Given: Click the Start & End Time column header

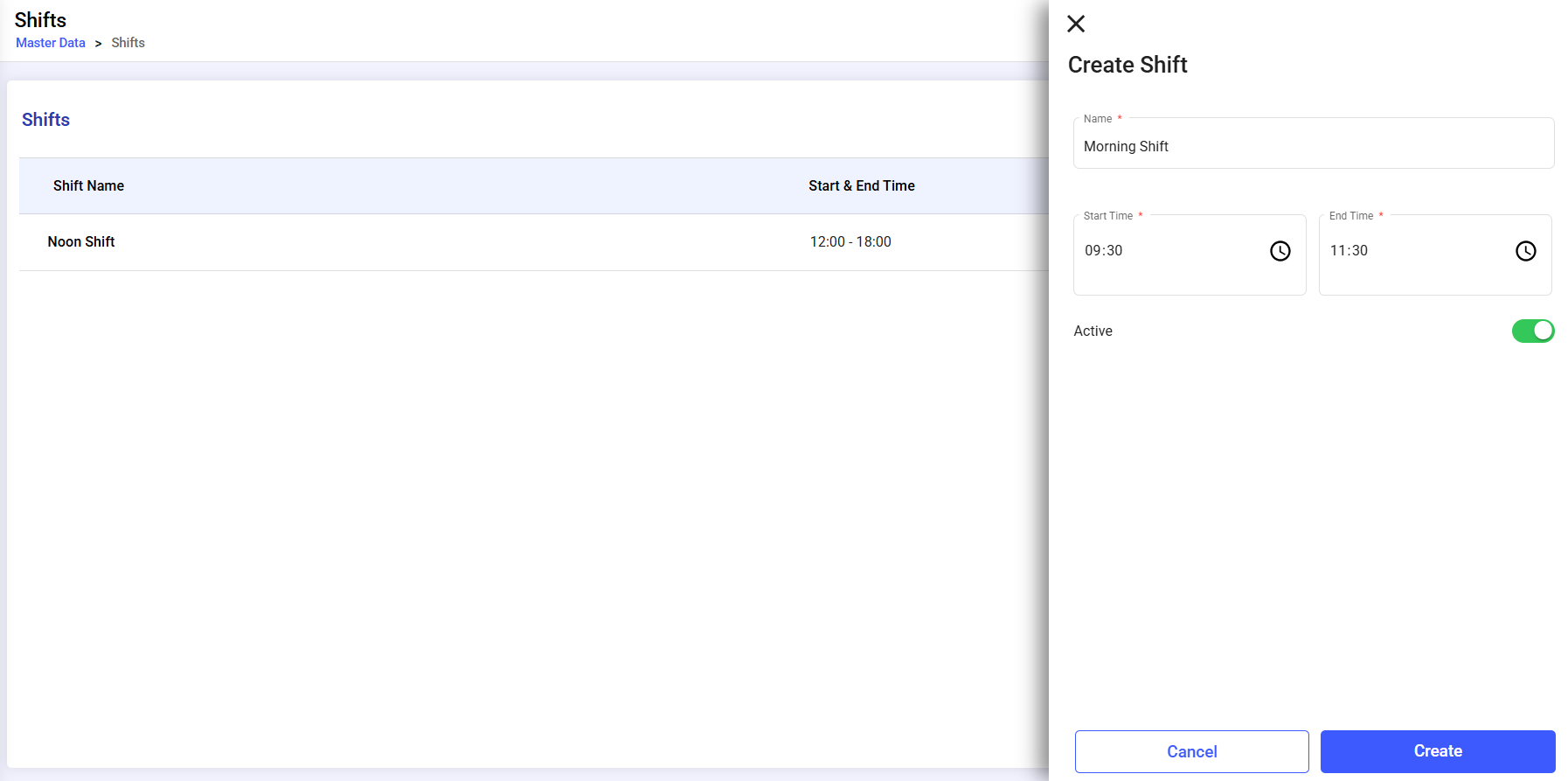Looking at the screenshot, I should [861, 185].
